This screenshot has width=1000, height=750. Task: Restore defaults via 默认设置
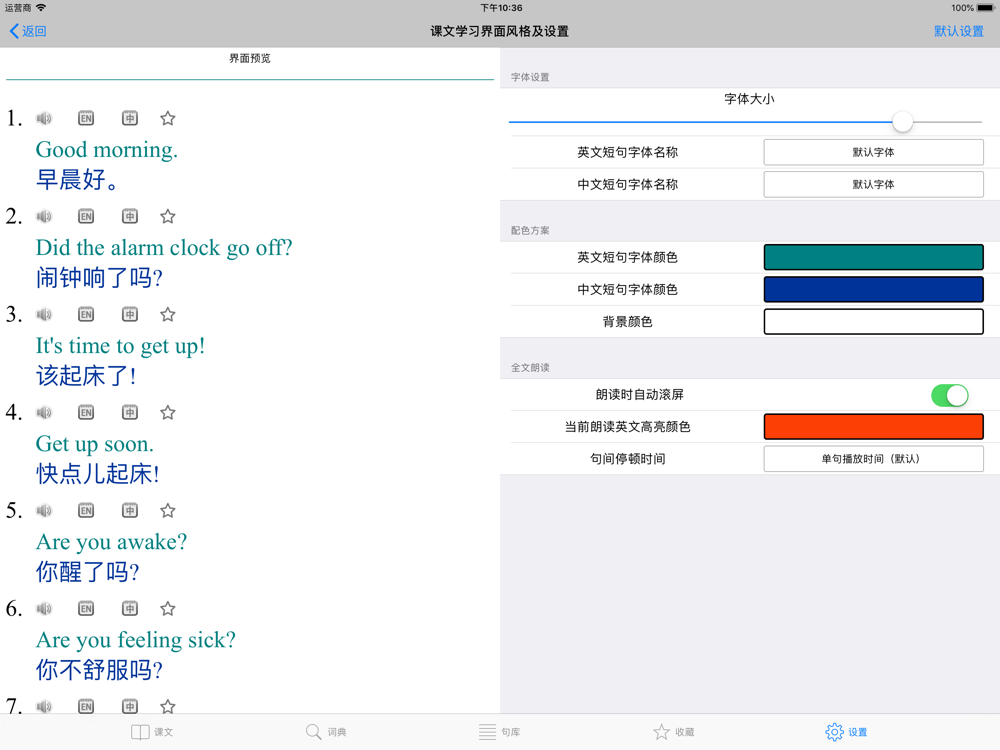point(959,31)
